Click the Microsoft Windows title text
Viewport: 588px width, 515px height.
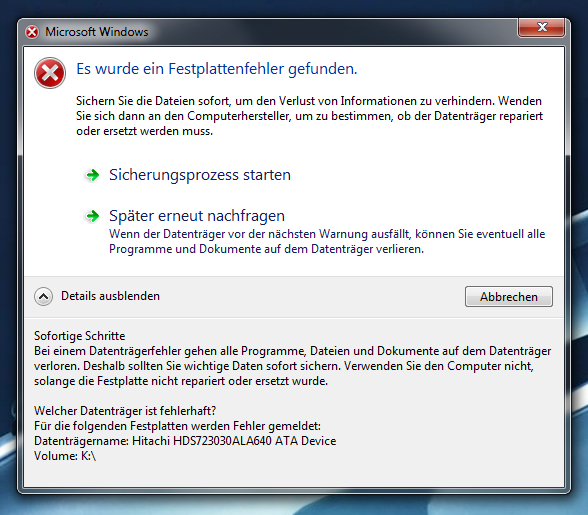(97, 32)
